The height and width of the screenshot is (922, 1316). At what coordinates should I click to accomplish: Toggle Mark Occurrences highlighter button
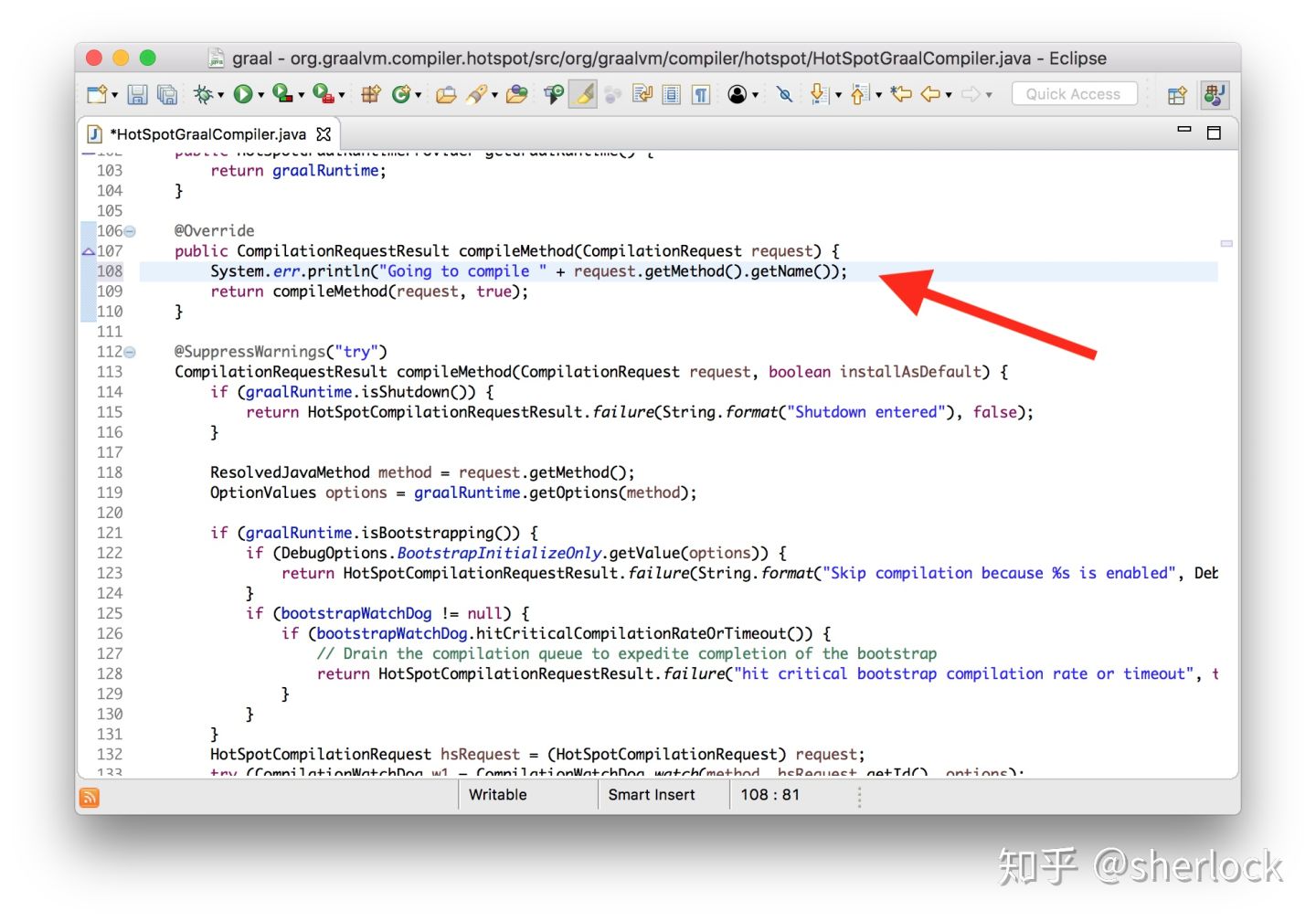click(583, 94)
